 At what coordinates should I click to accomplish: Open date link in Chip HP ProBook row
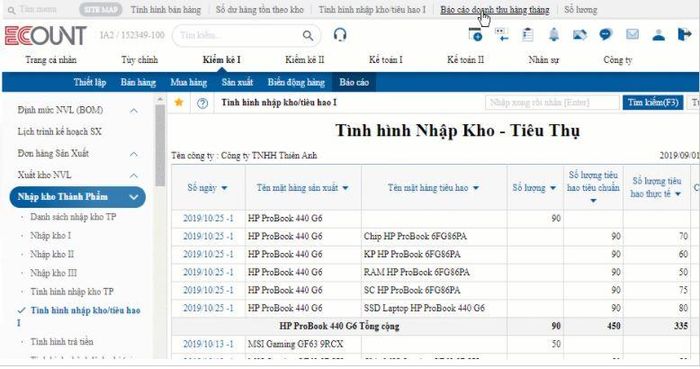click(208, 236)
